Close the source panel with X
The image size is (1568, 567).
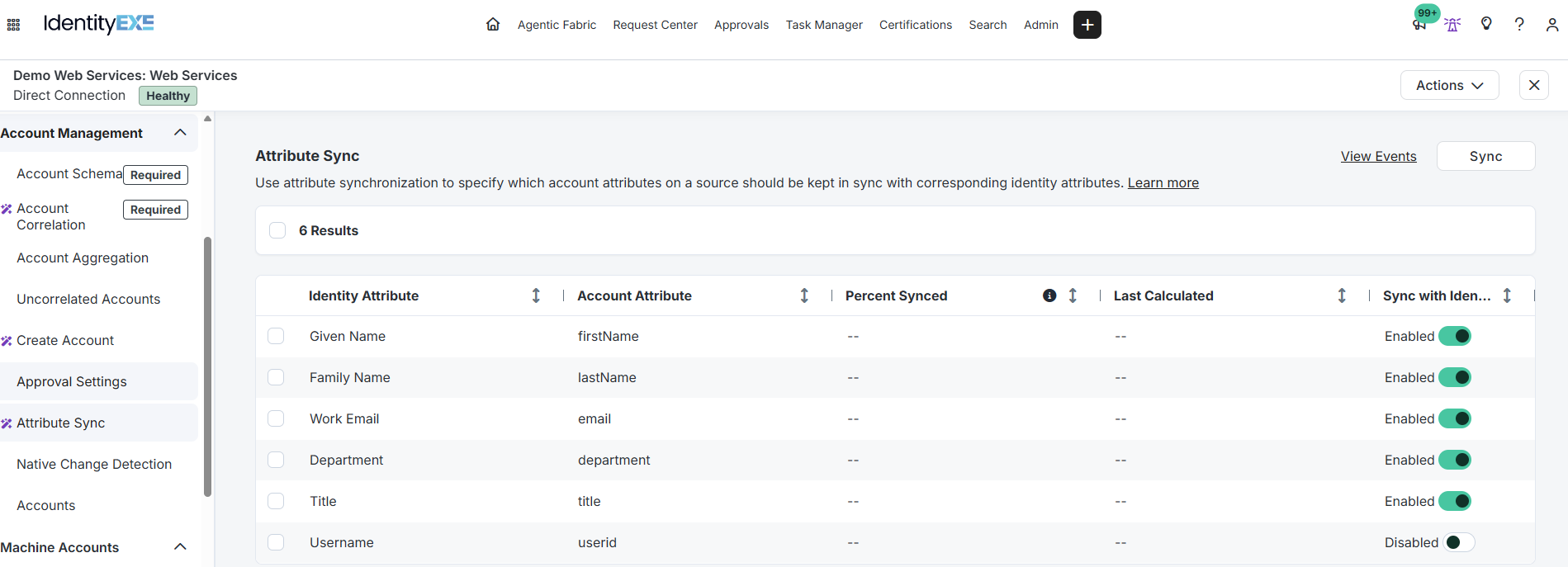click(x=1534, y=85)
